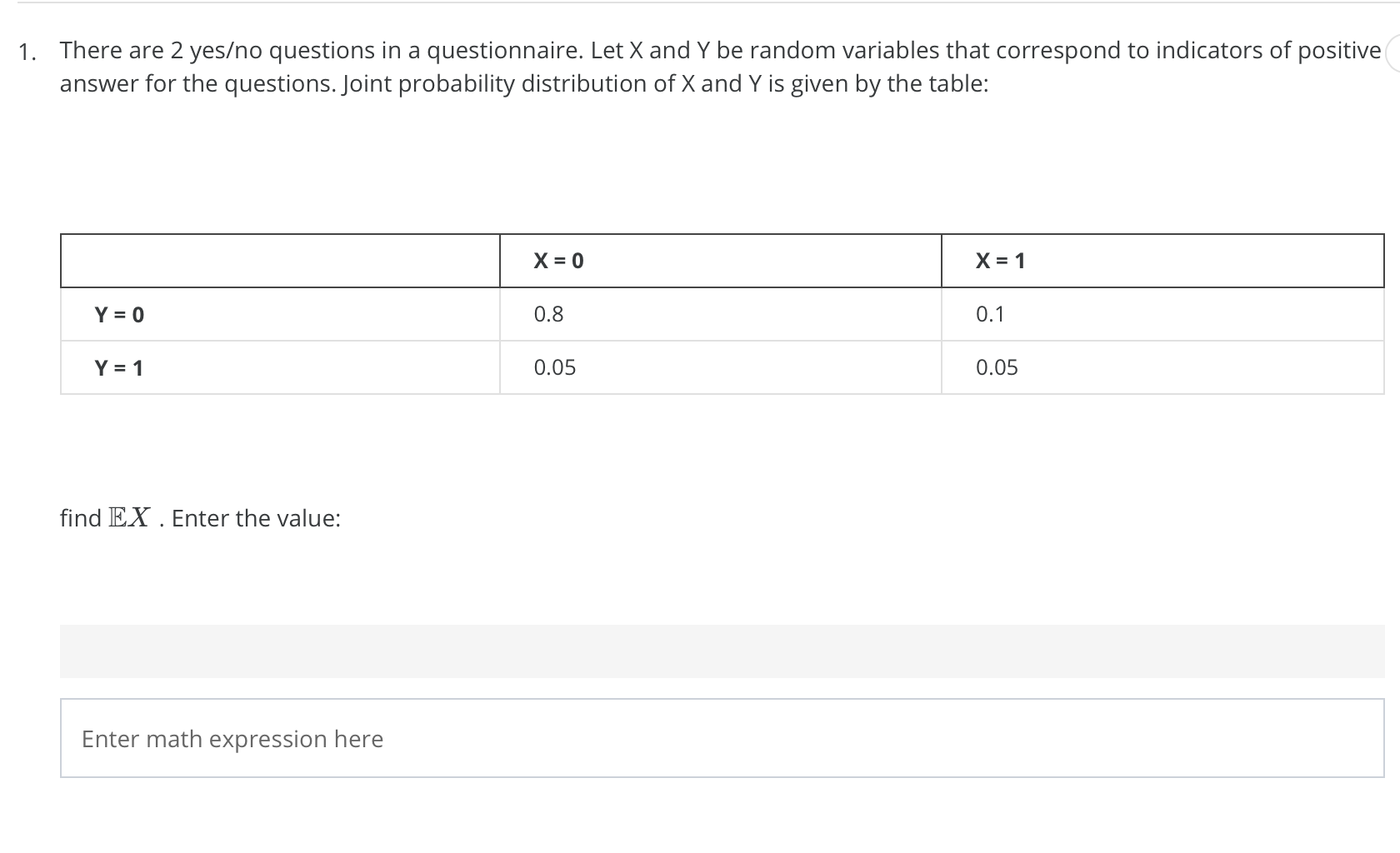The height and width of the screenshot is (853, 1400).
Task: Click the EX math symbol in the prompt
Action: [129, 516]
